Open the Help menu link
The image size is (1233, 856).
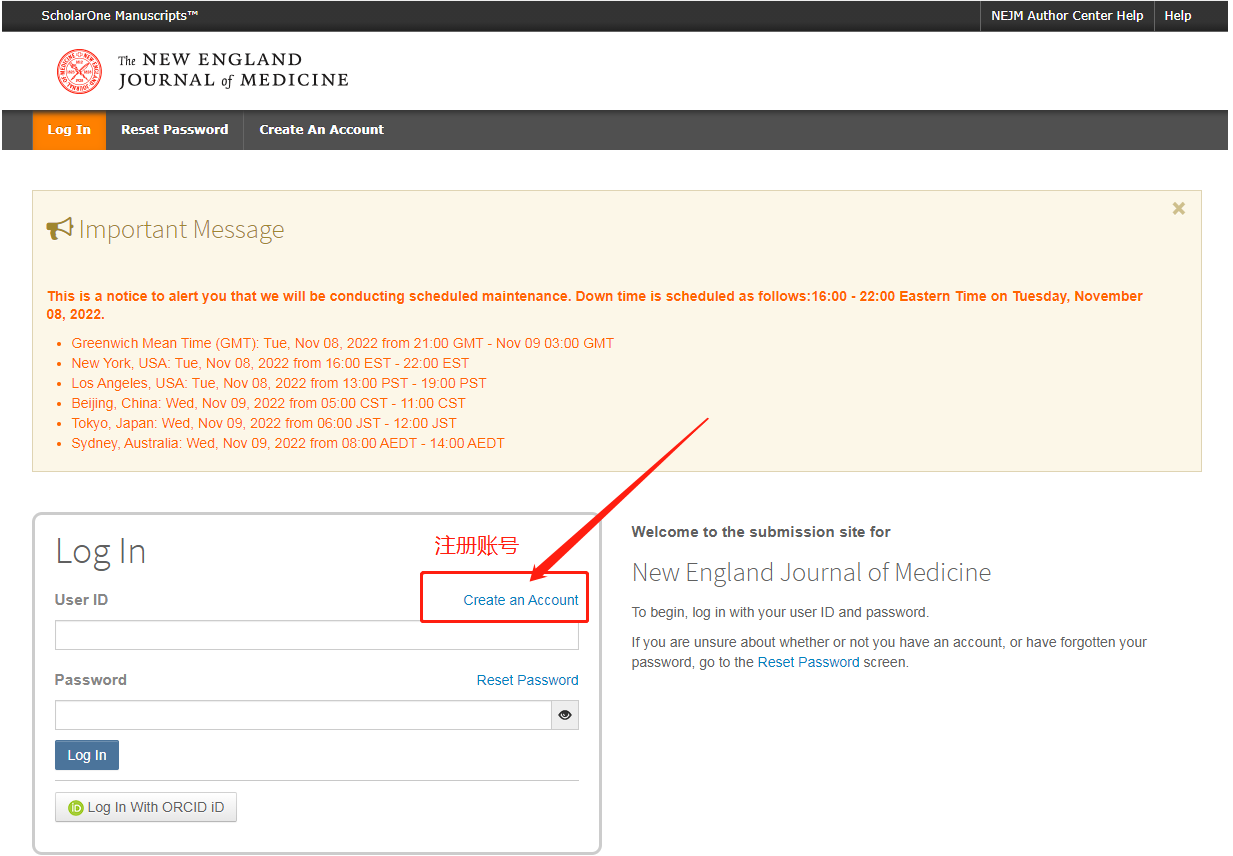pyautogui.click(x=1178, y=16)
